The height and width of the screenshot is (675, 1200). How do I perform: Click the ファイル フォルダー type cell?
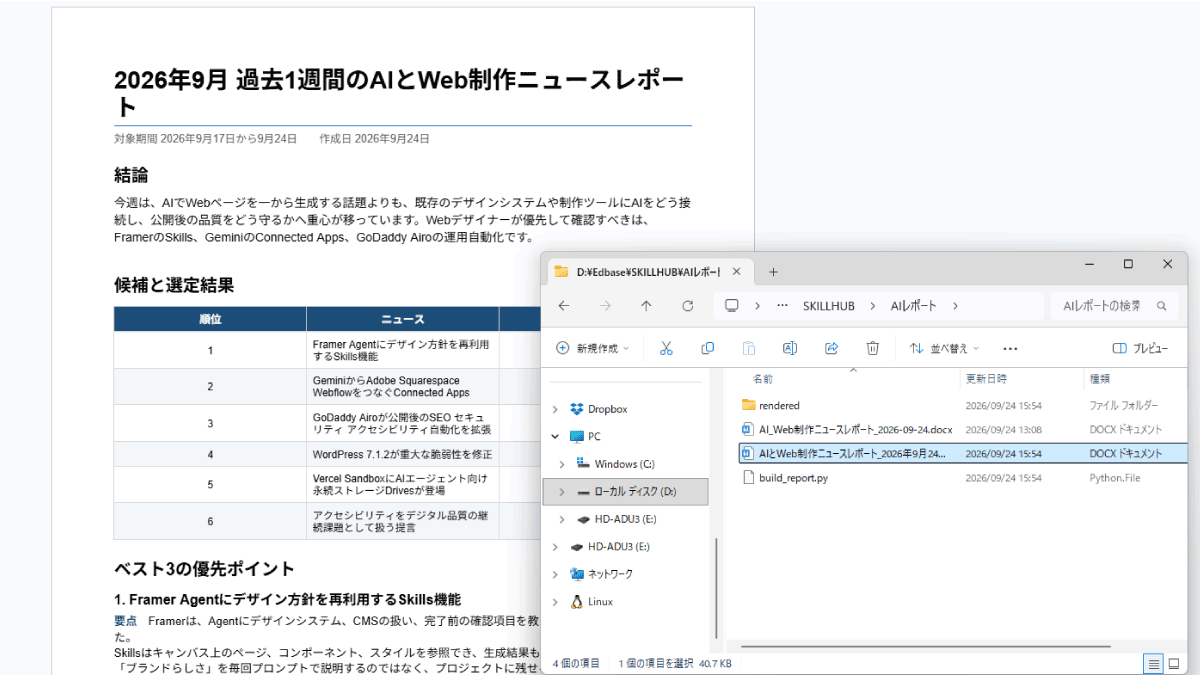point(1124,405)
